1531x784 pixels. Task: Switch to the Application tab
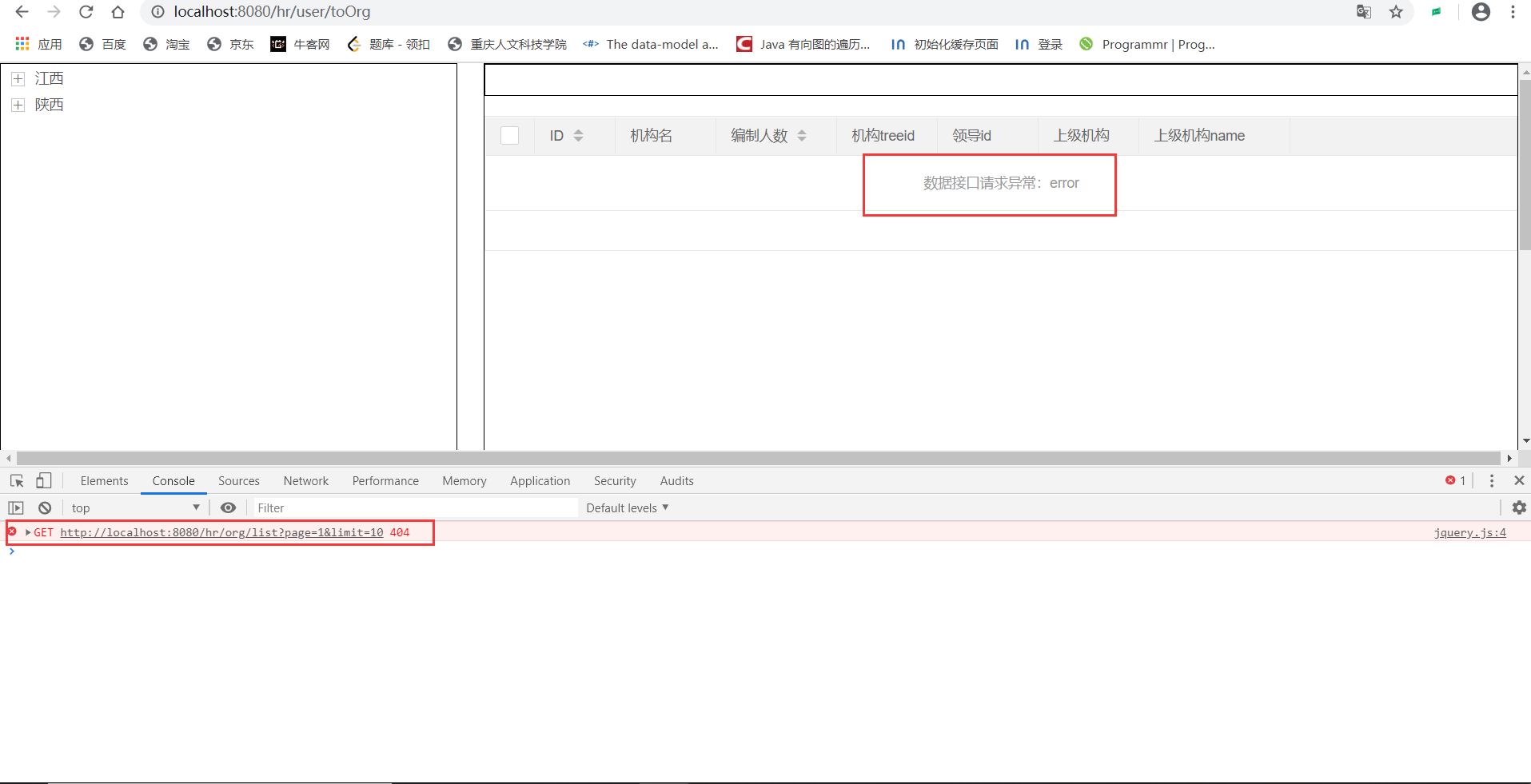pyautogui.click(x=540, y=480)
